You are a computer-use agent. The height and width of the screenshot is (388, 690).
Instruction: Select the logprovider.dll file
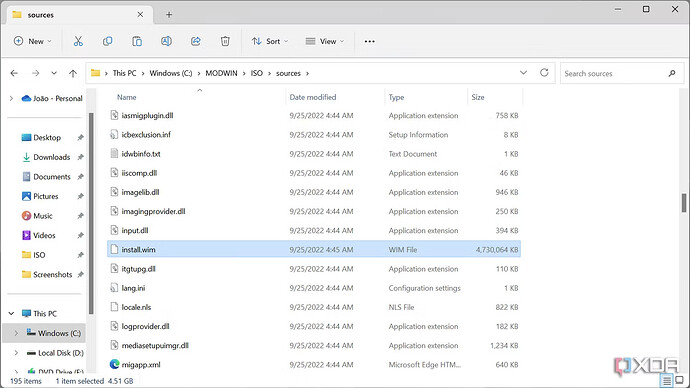tap(314, 326)
